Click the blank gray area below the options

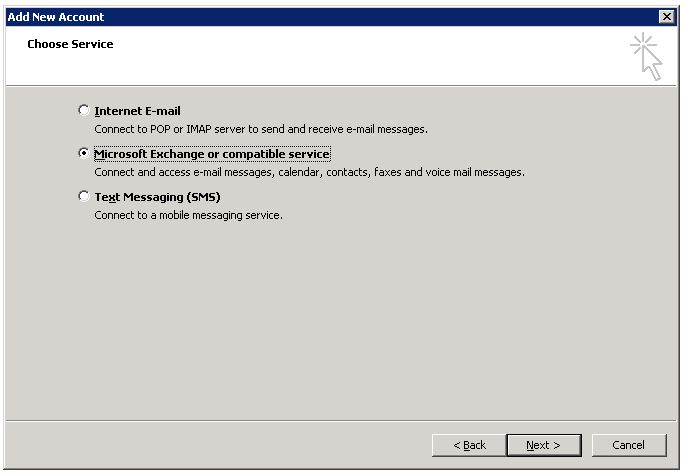[340, 320]
